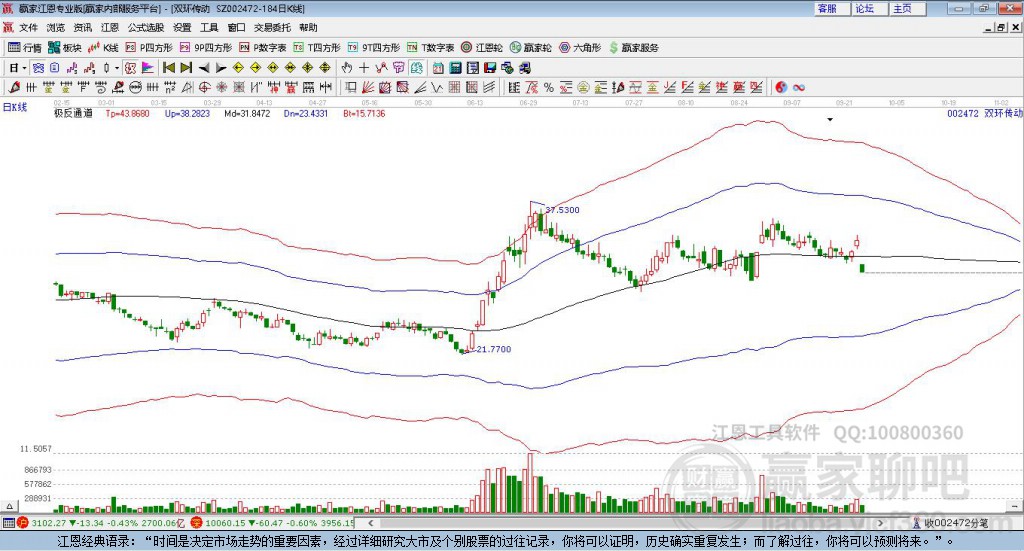
Task: Switch to the K线 candlestick chart
Action: (103, 48)
